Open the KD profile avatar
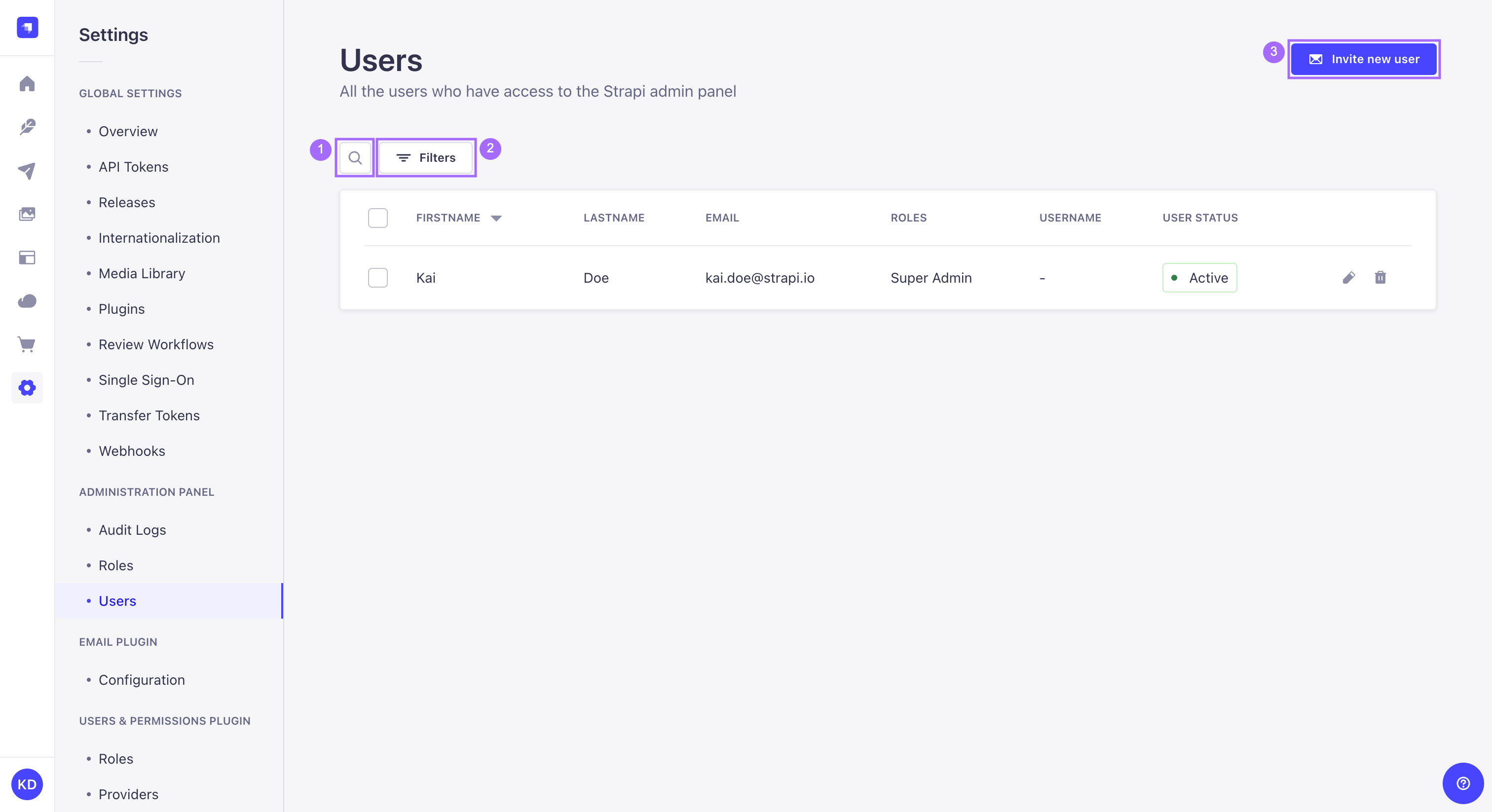 pos(27,784)
